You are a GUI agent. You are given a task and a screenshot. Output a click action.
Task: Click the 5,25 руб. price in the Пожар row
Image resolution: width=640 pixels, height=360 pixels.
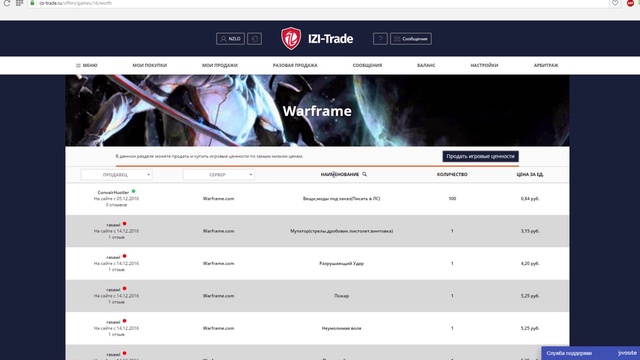click(x=530, y=296)
